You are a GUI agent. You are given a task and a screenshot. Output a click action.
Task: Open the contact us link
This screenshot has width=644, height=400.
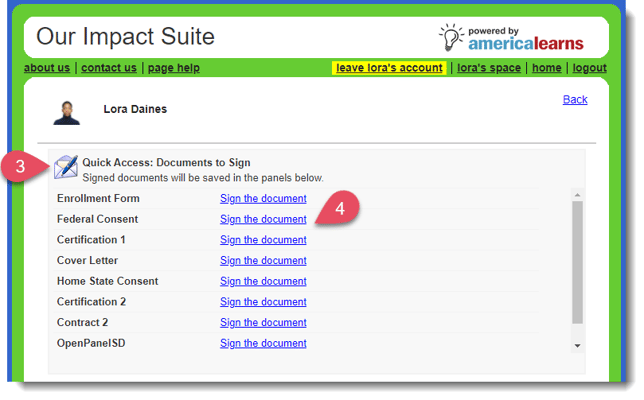[x=109, y=68]
